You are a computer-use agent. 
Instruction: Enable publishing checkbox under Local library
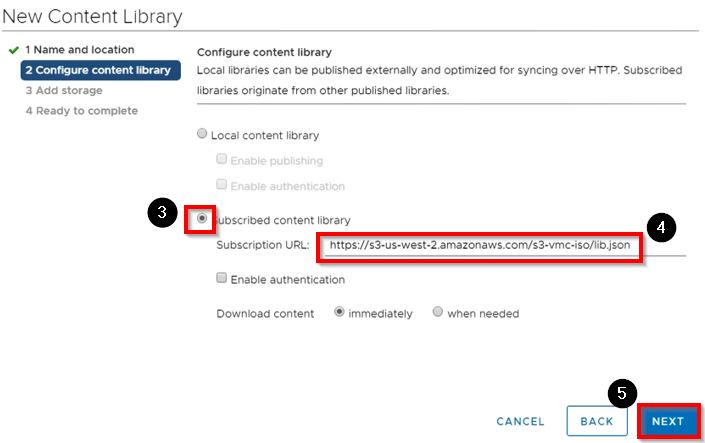[222, 160]
